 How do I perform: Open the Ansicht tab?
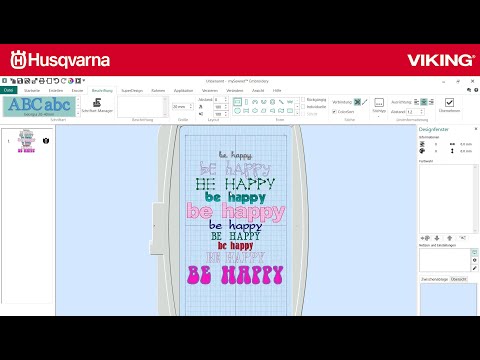pyautogui.click(x=258, y=91)
